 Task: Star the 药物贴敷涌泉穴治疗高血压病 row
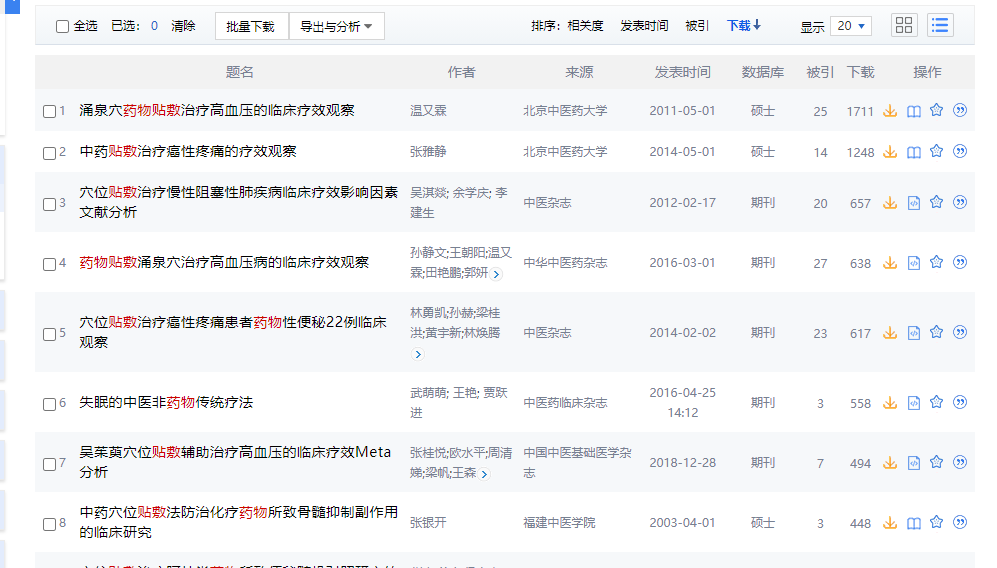[937, 262]
